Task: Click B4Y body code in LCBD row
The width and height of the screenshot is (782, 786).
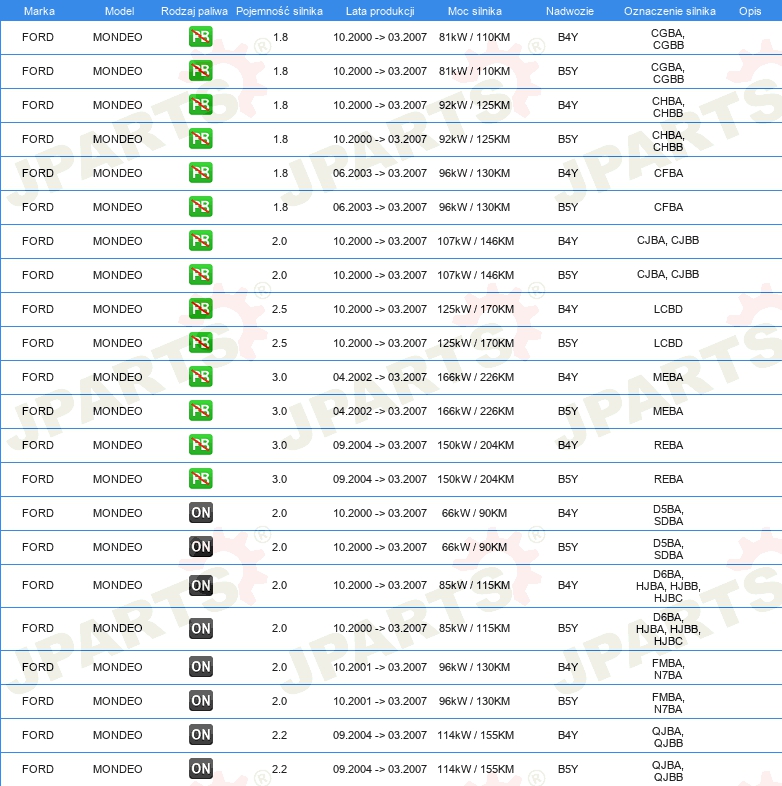Action: pyautogui.click(x=568, y=309)
